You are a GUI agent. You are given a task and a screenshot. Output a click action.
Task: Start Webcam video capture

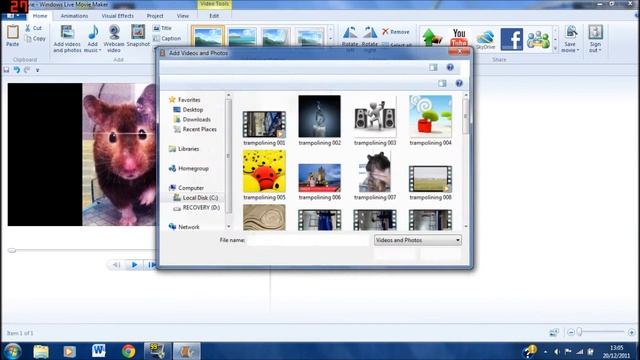point(114,38)
